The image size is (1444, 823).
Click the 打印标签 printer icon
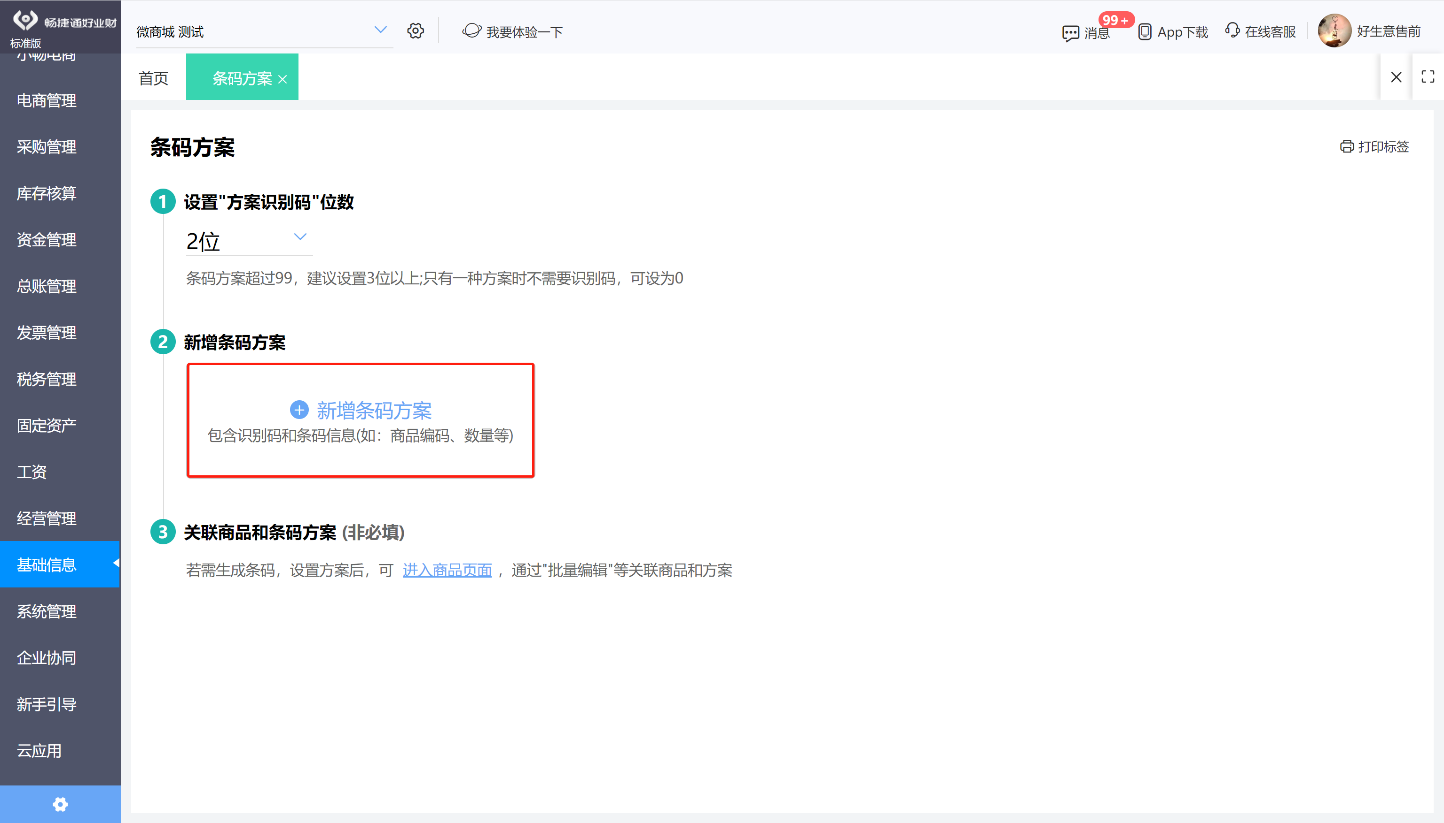(x=1347, y=147)
